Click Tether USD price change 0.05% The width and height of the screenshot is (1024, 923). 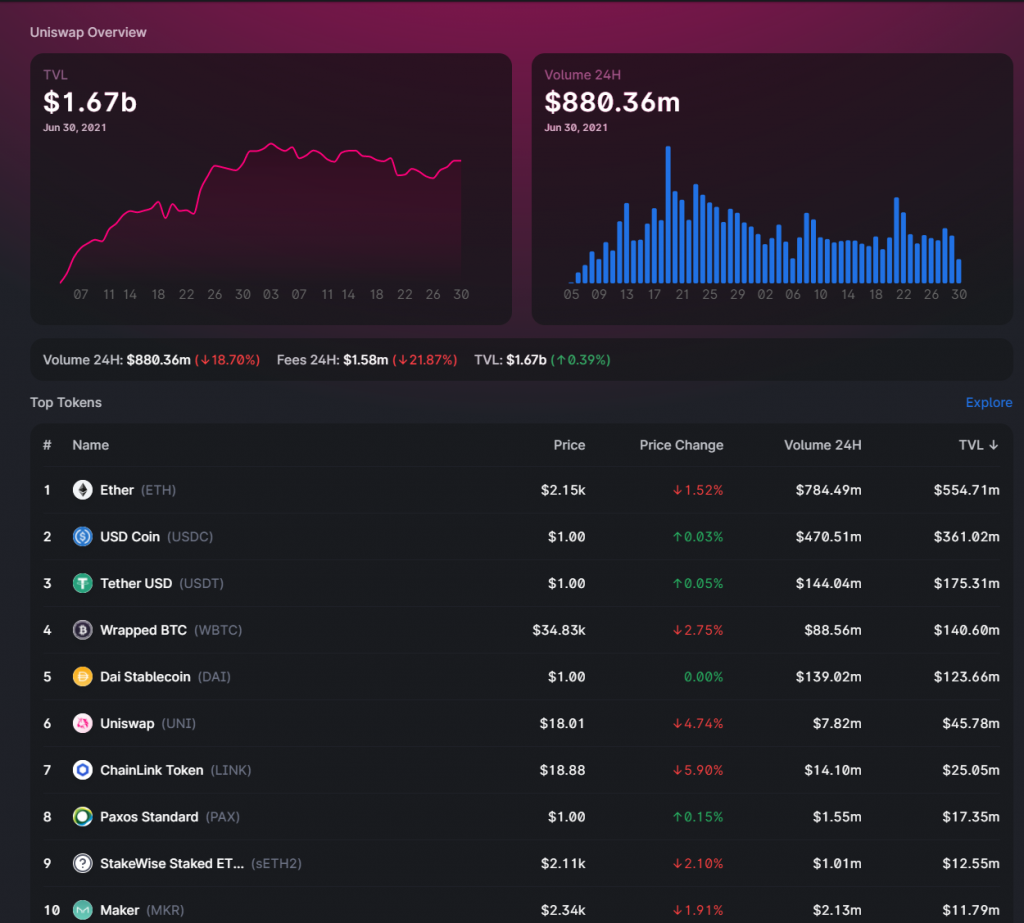coord(698,583)
